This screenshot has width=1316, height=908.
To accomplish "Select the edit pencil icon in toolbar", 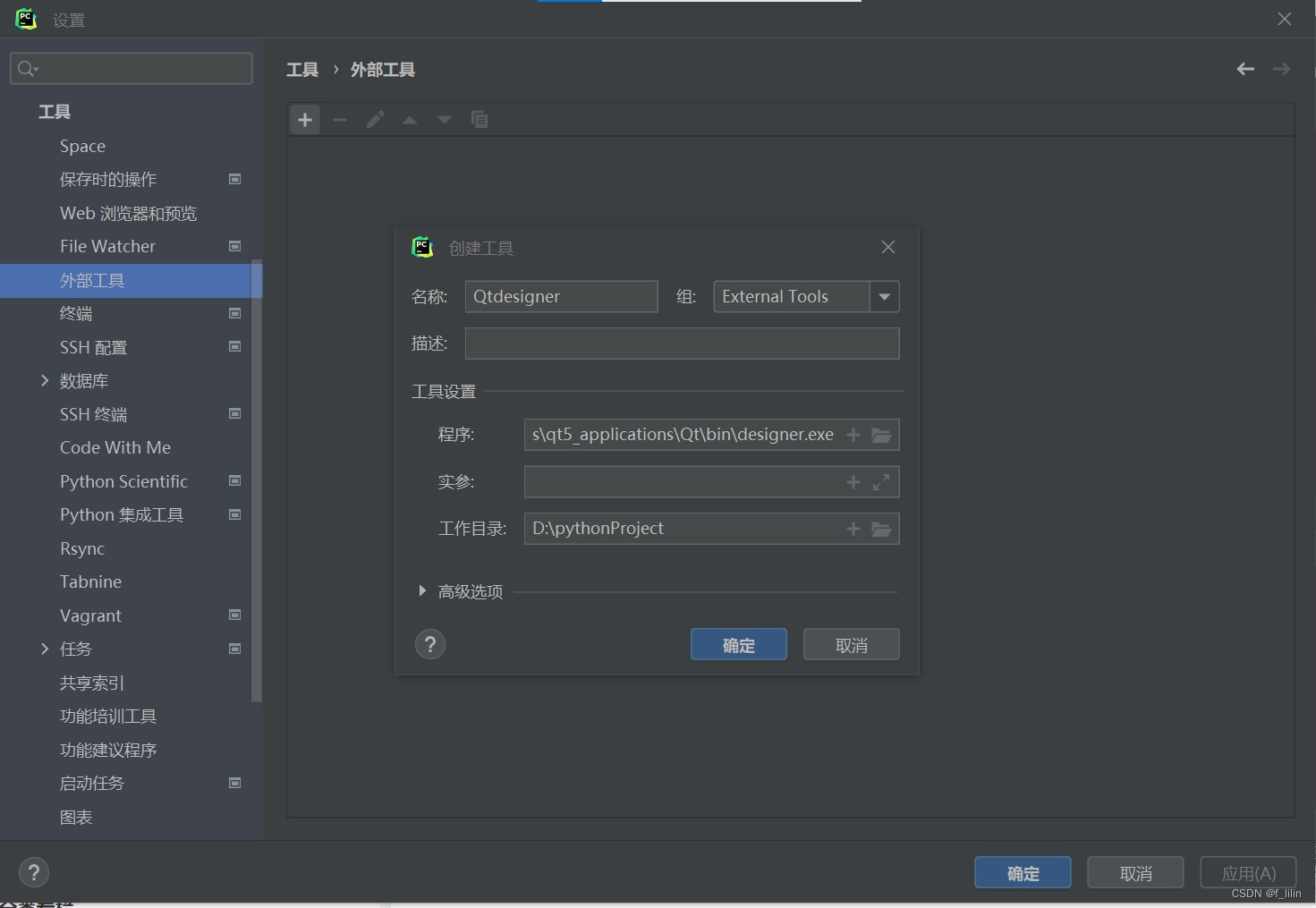I will [x=374, y=119].
